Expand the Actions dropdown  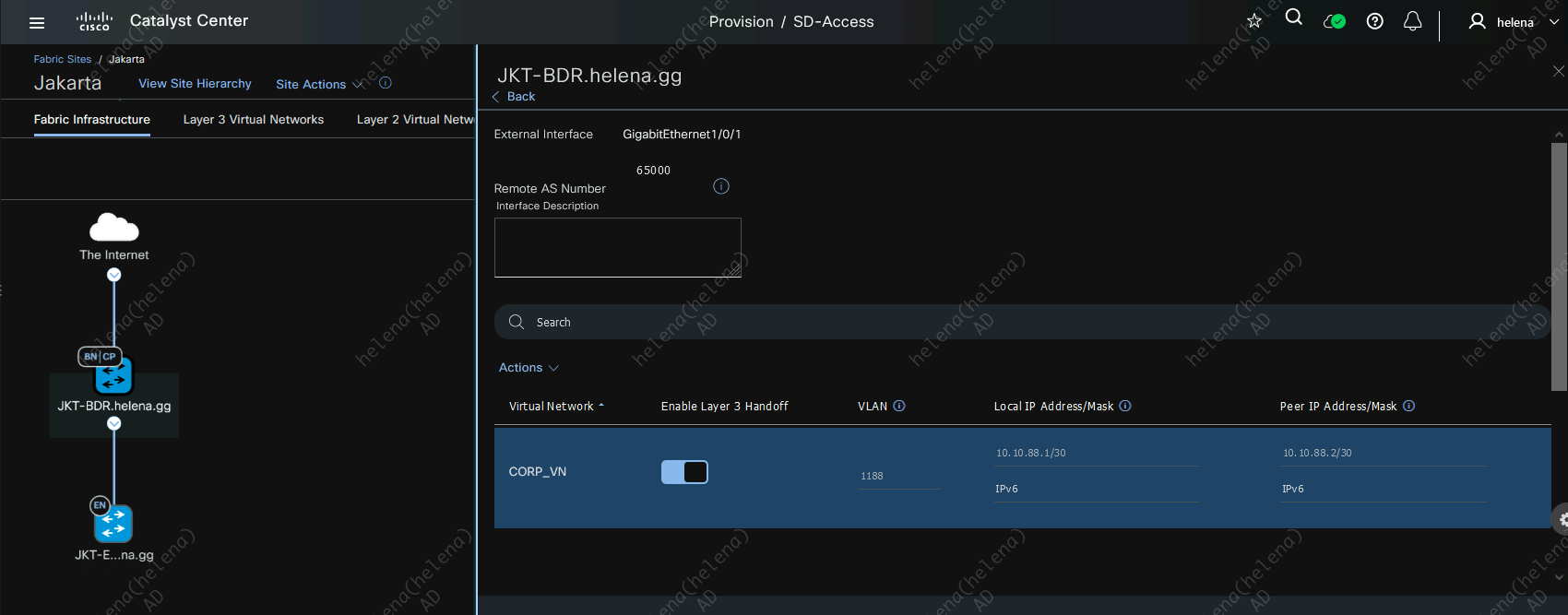[529, 368]
